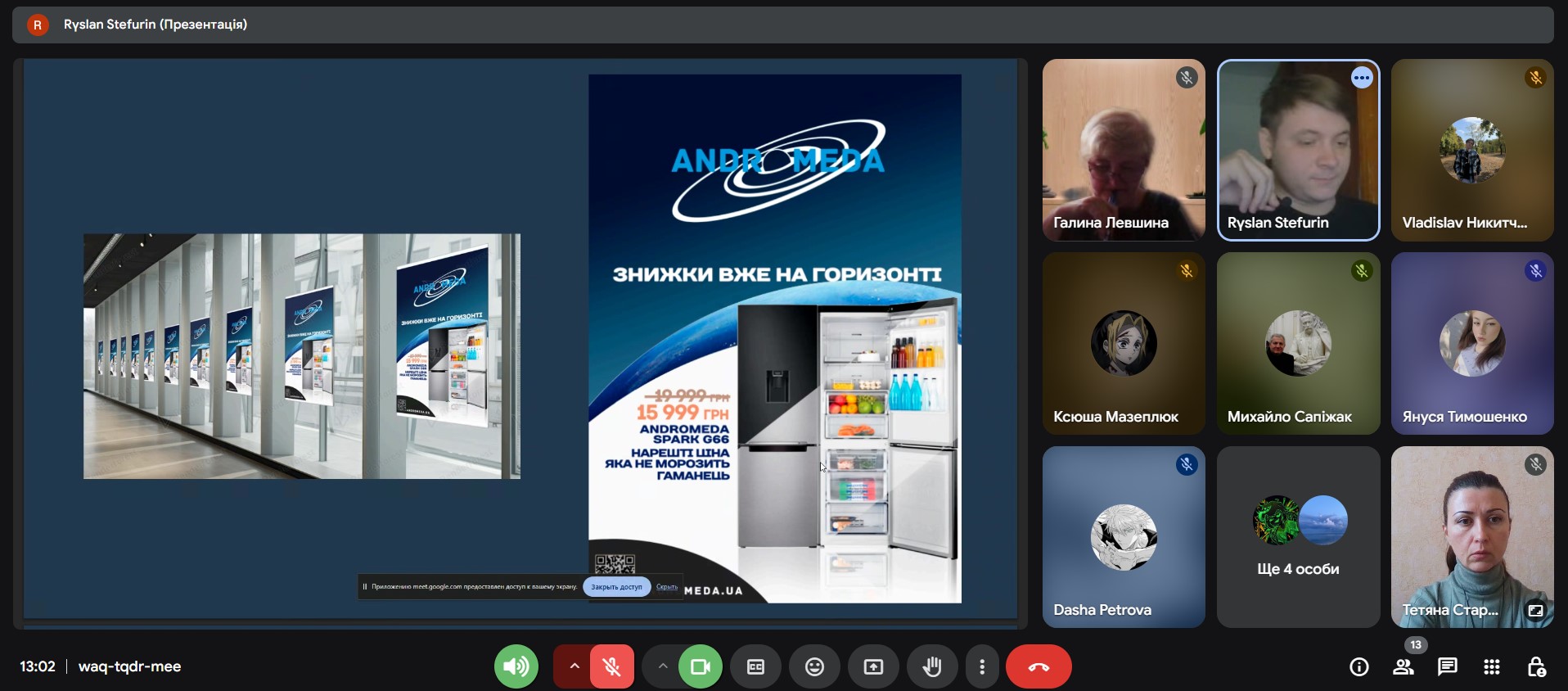Click muted mic icon on Януся Тимошенко tile
This screenshot has height=691, width=1568.
click(x=1535, y=271)
